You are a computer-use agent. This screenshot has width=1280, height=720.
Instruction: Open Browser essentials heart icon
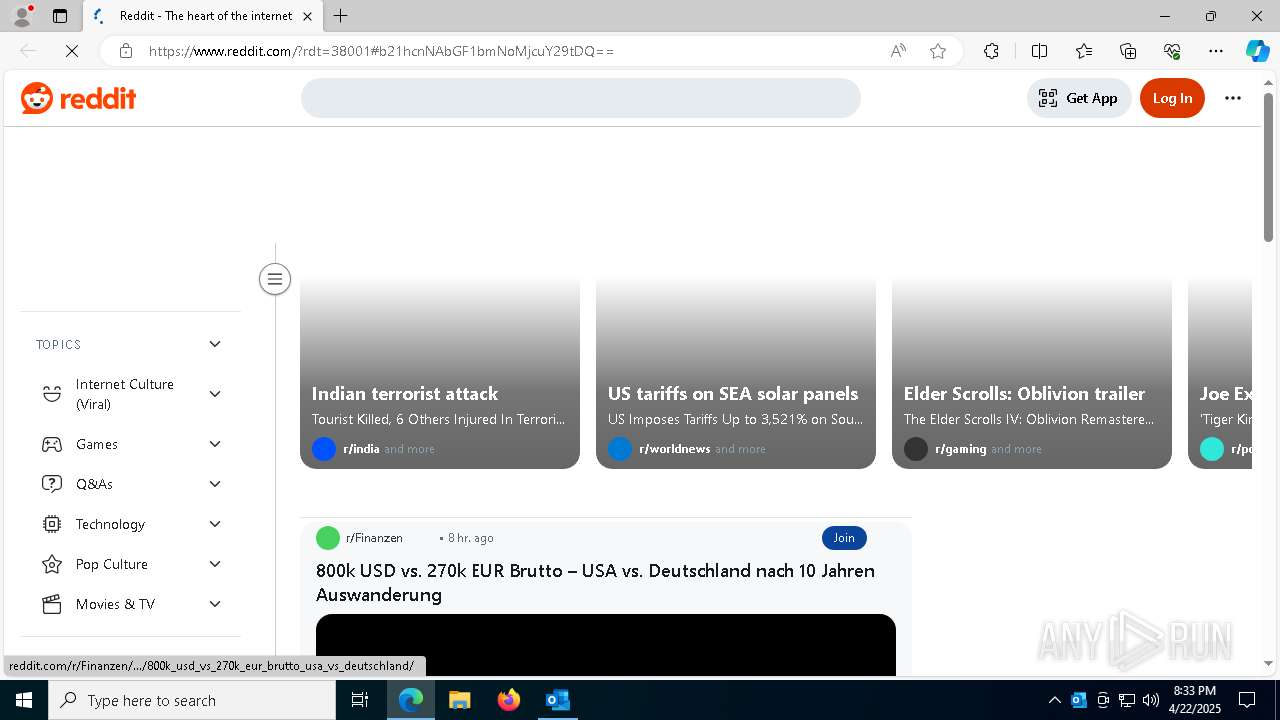(x=1172, y=51)
